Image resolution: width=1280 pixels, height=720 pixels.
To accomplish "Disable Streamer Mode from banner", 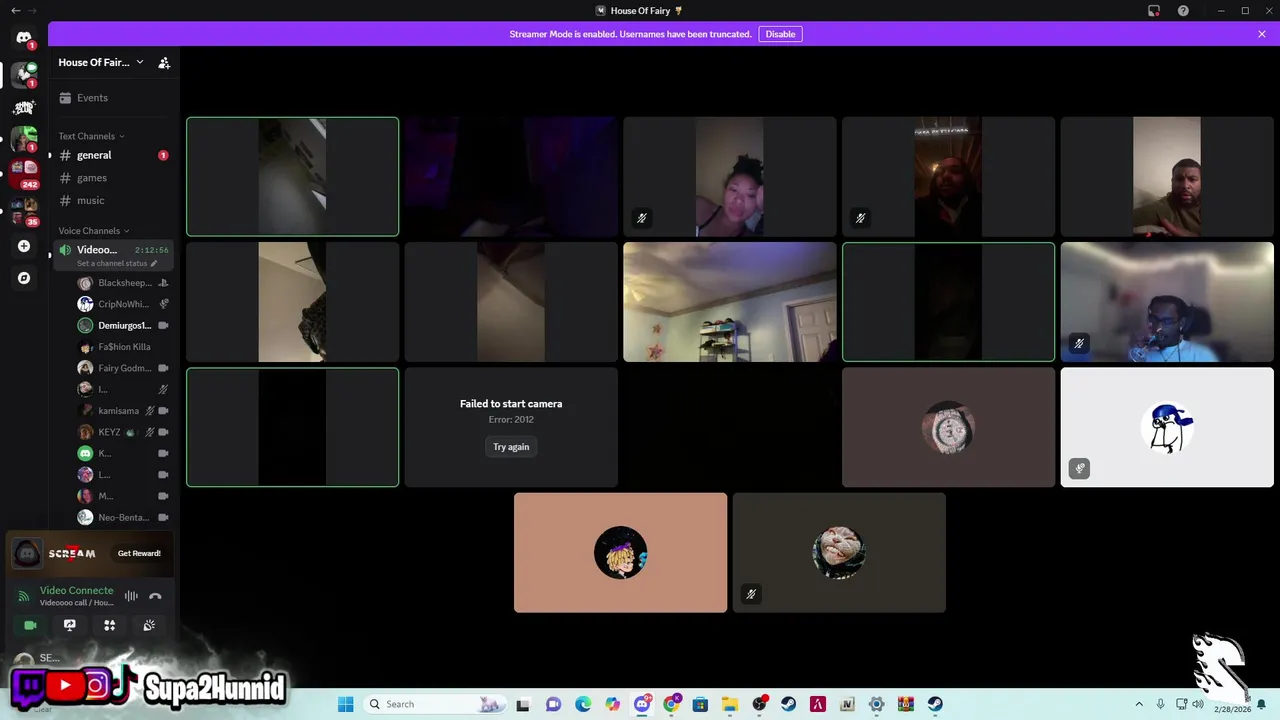I will 780,34.
